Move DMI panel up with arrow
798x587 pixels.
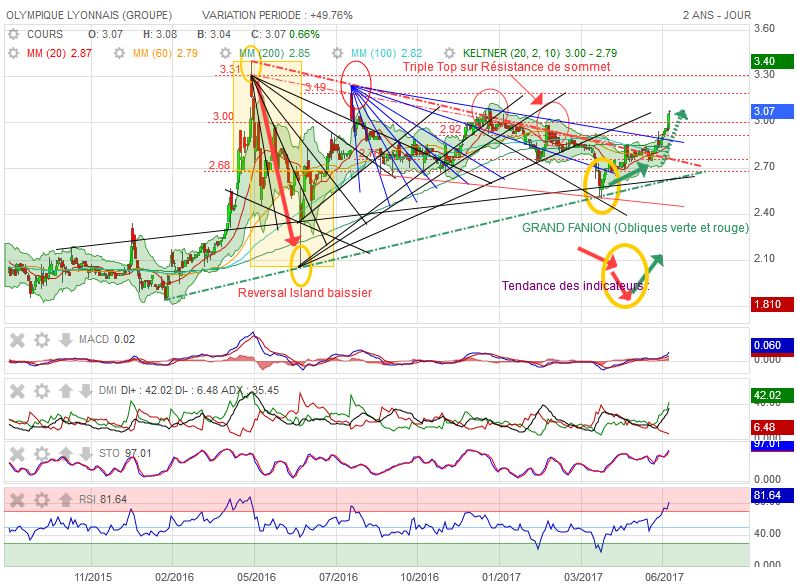click(66, 391)
